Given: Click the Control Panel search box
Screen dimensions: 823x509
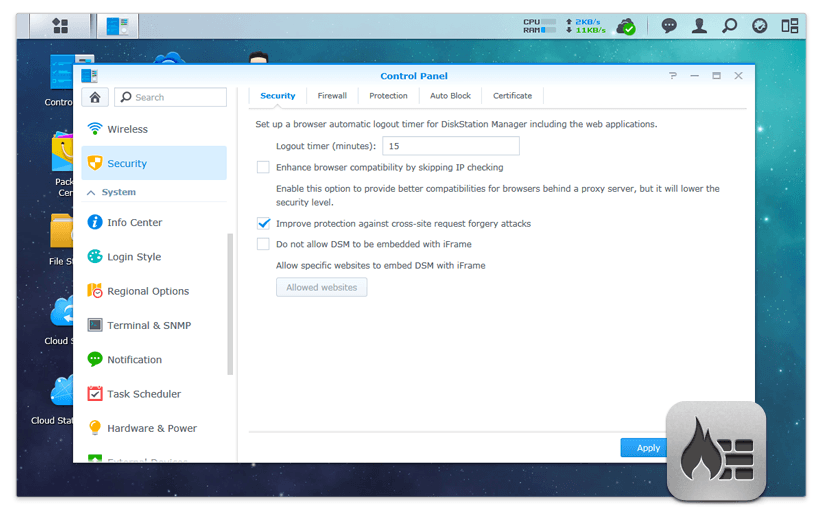Looking at the screenshot, I should [x=171, y=97].
